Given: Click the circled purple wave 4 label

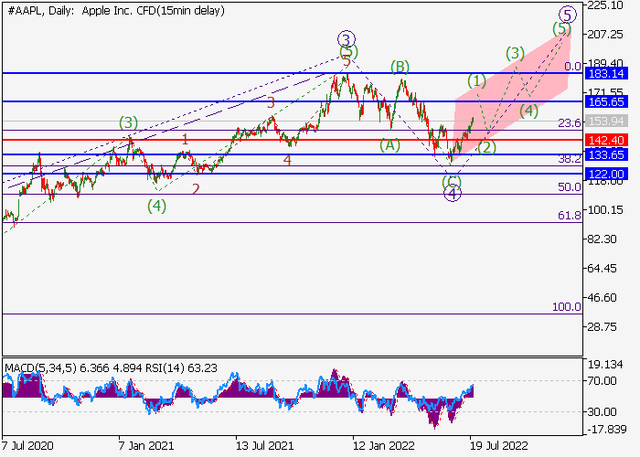Looking at the screenshot, I should 452,193.
